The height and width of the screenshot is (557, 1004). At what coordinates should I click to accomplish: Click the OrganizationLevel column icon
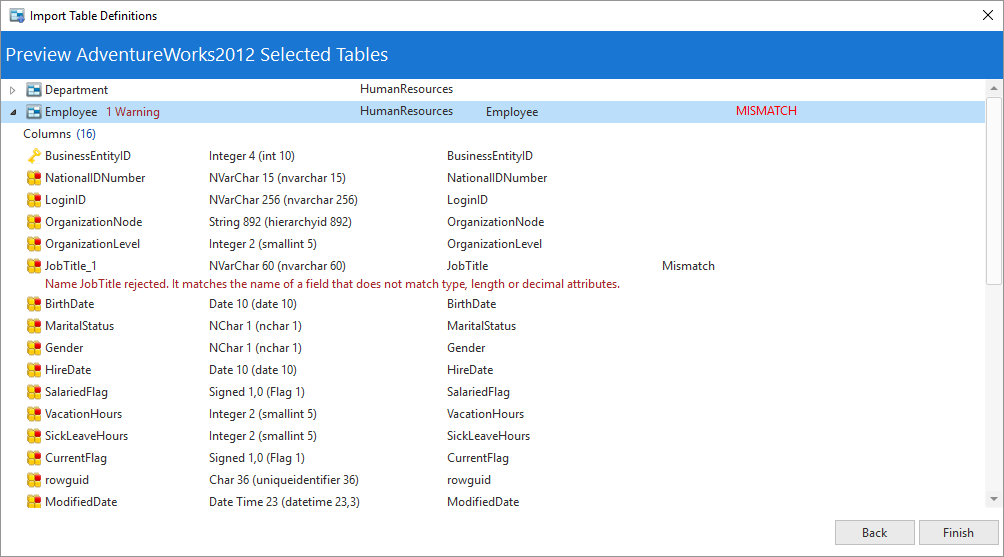[x=34, y=244]
